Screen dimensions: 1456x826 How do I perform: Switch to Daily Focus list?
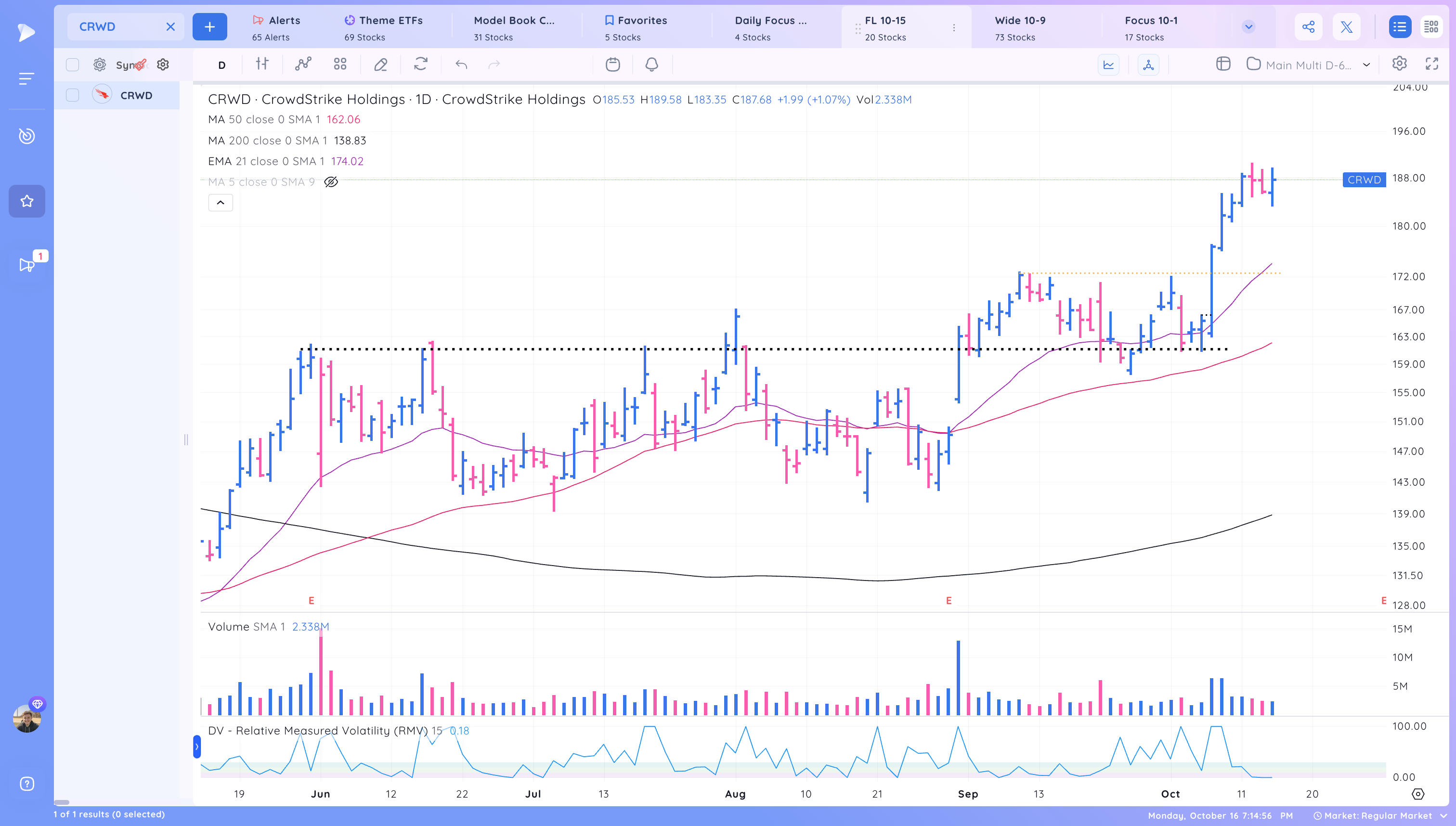point(770,28)
